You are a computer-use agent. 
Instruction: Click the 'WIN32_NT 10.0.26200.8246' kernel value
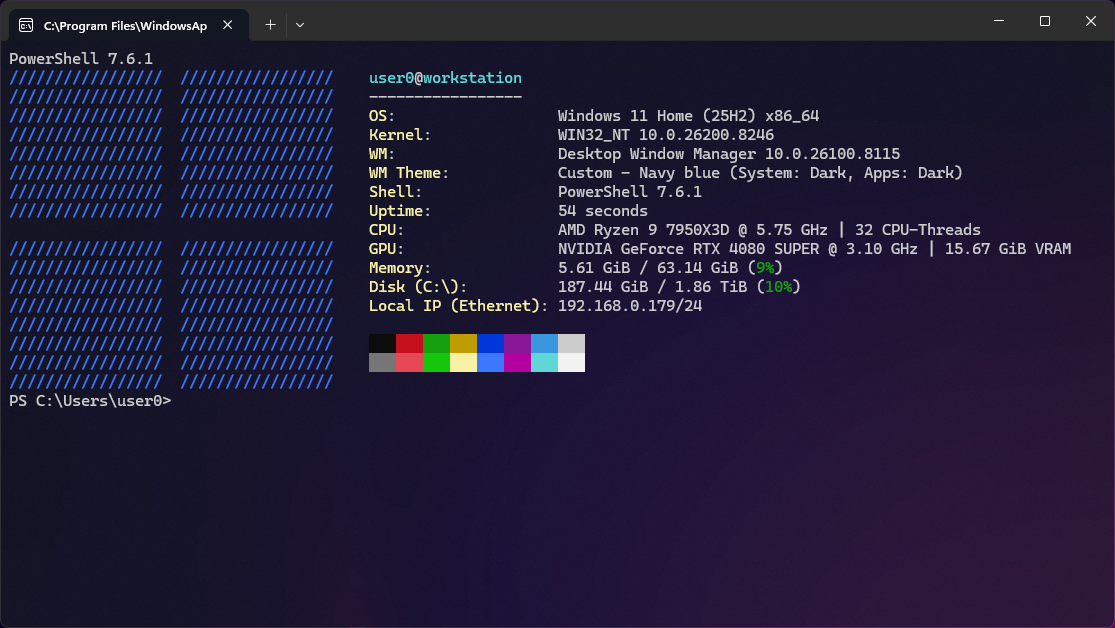[x=666, y=135]
